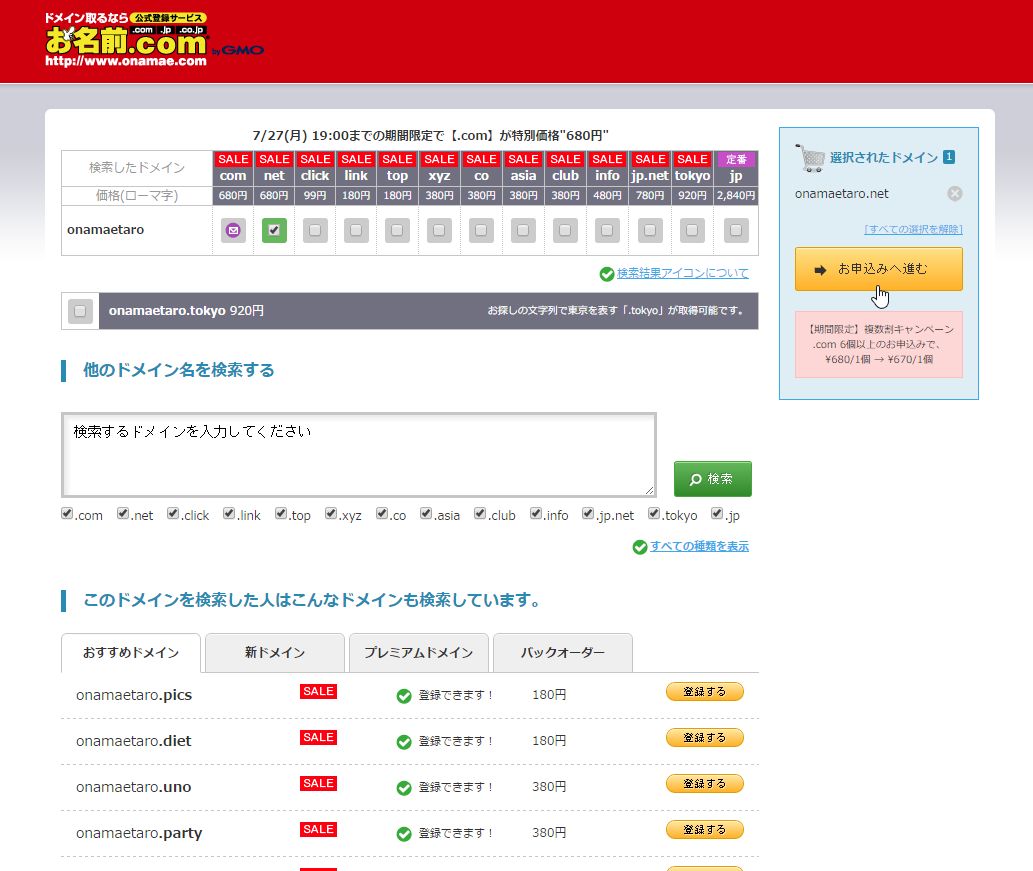Select the .link domain checkbox for onamaetaro

point(356,230)
